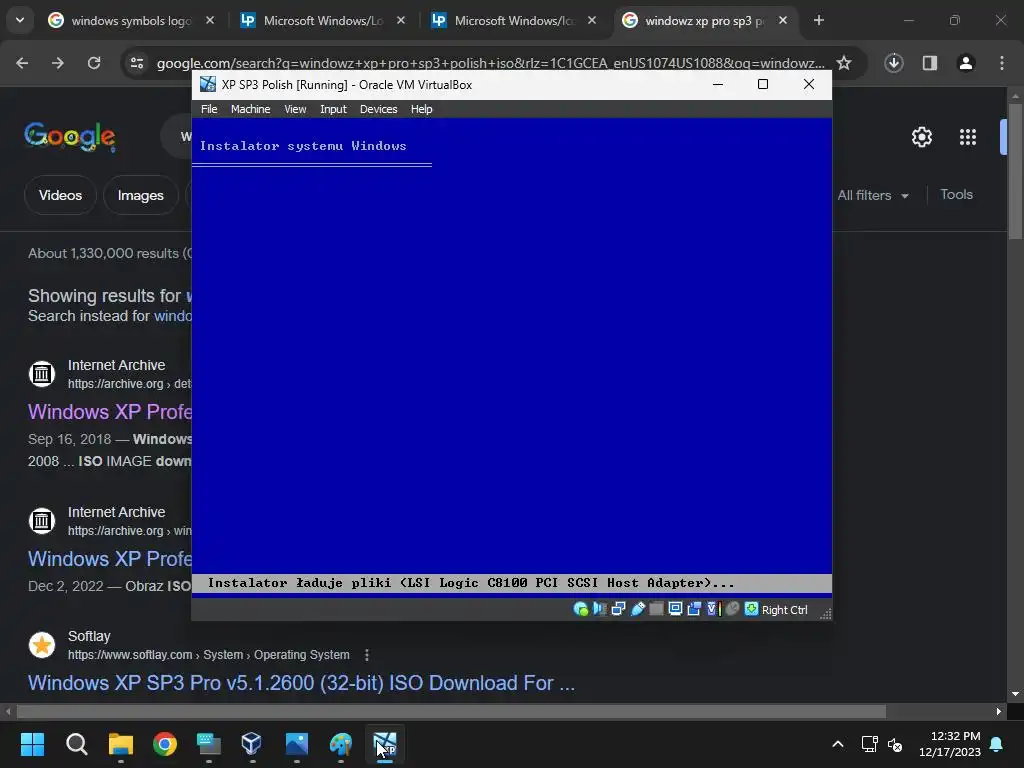The image size is (1024, 768).
Task: Expand the Chrome tab search chevron
Action: coord(20,20)
